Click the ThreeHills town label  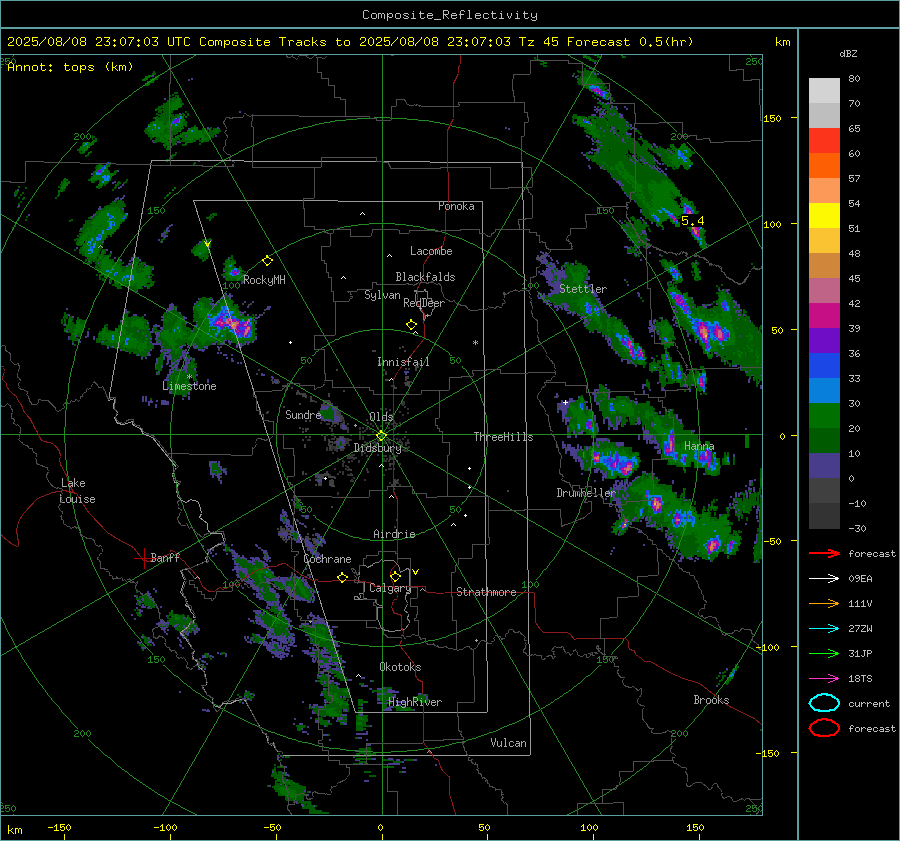pos(503,437)
